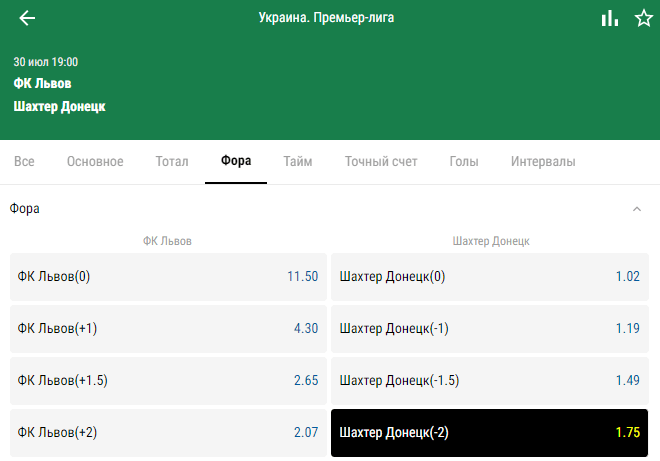Click the Фора section heading
Image resolution: width=660 pixels, height=461 pixels.
(24, 209)
